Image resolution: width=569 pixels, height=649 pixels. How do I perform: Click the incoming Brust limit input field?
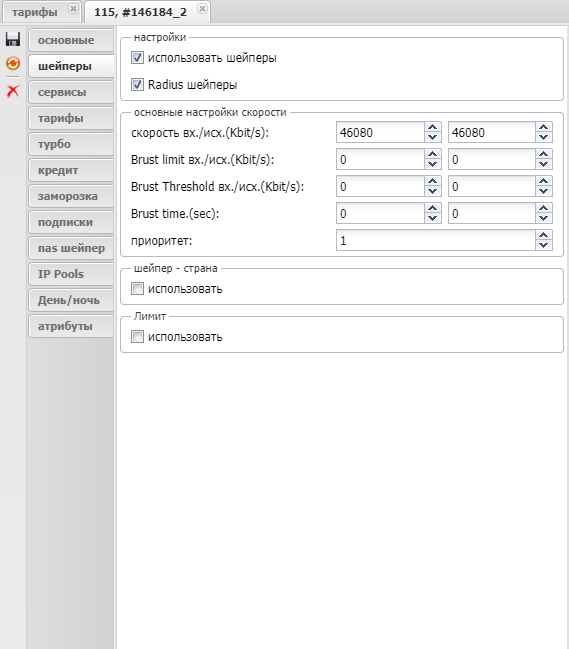pos(380,159)
